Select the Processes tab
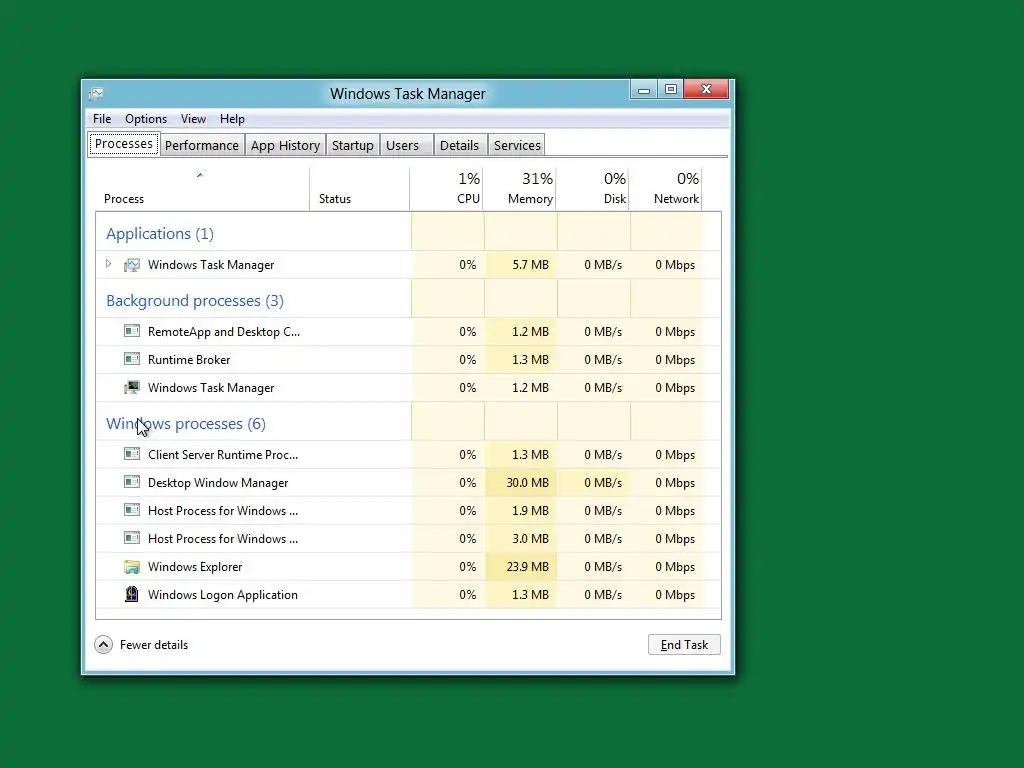This screenshot has width=1024, height=768. click(123, 144)
